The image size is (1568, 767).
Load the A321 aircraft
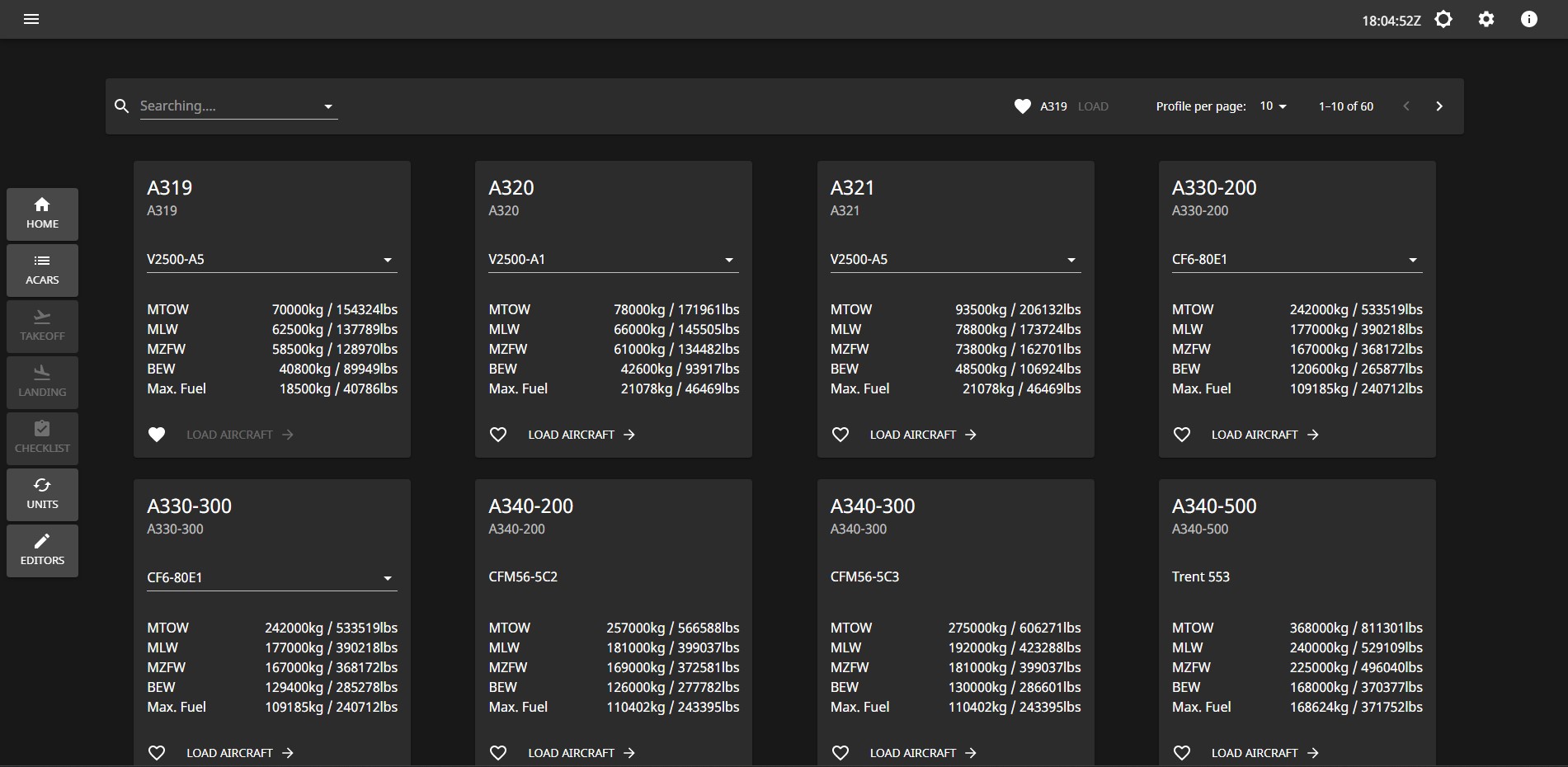click(x=922, y=435)
